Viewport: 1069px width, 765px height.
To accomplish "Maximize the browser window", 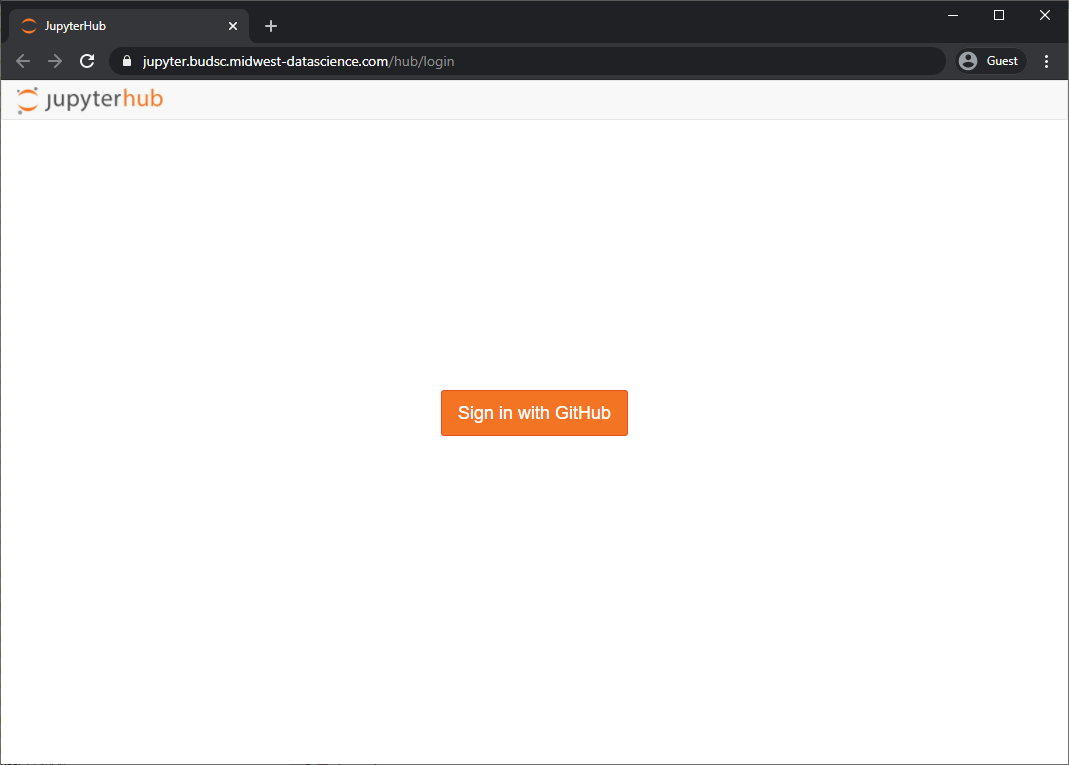I will (x=999, y=15).
